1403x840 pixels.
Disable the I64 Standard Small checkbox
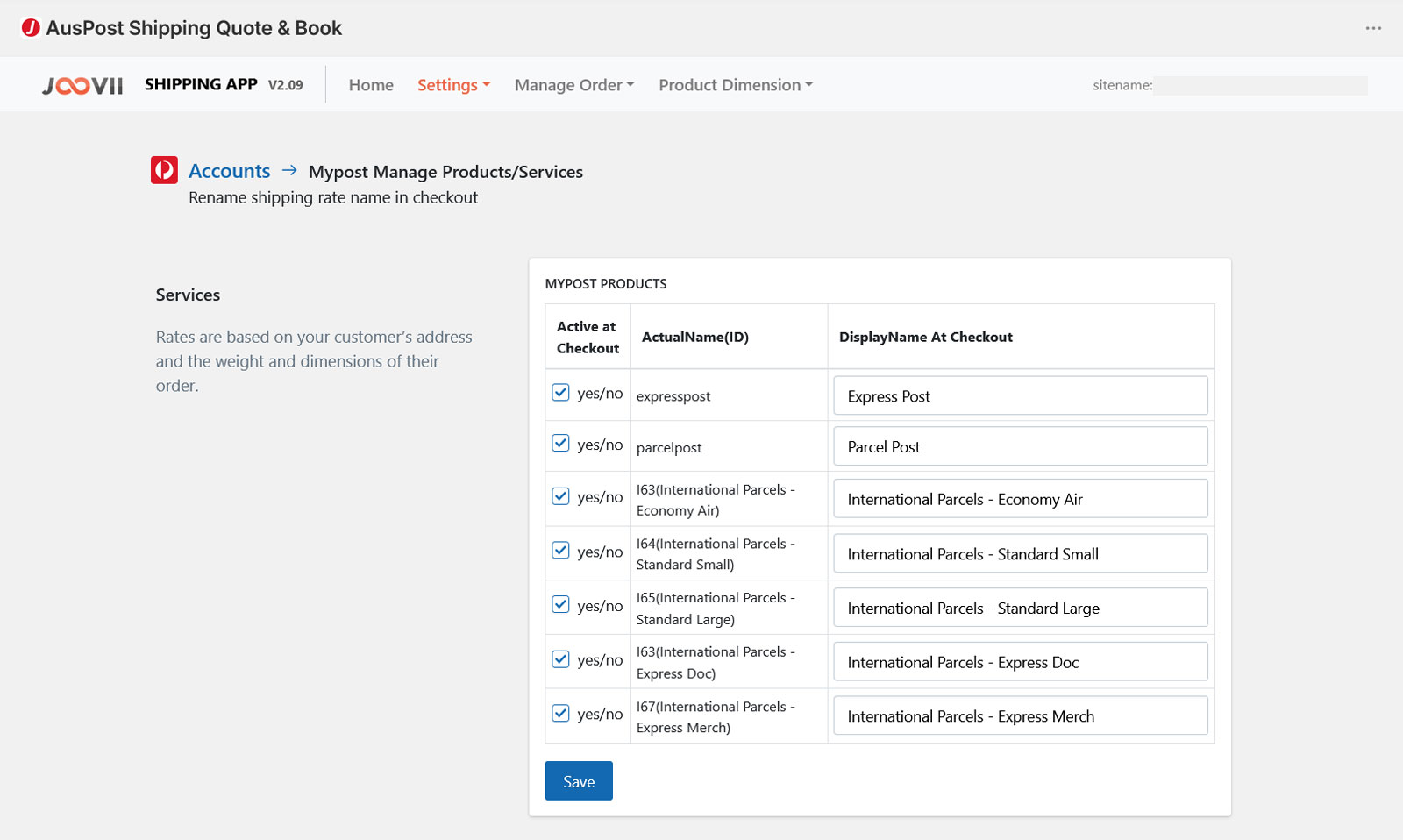tap(560, 551)
